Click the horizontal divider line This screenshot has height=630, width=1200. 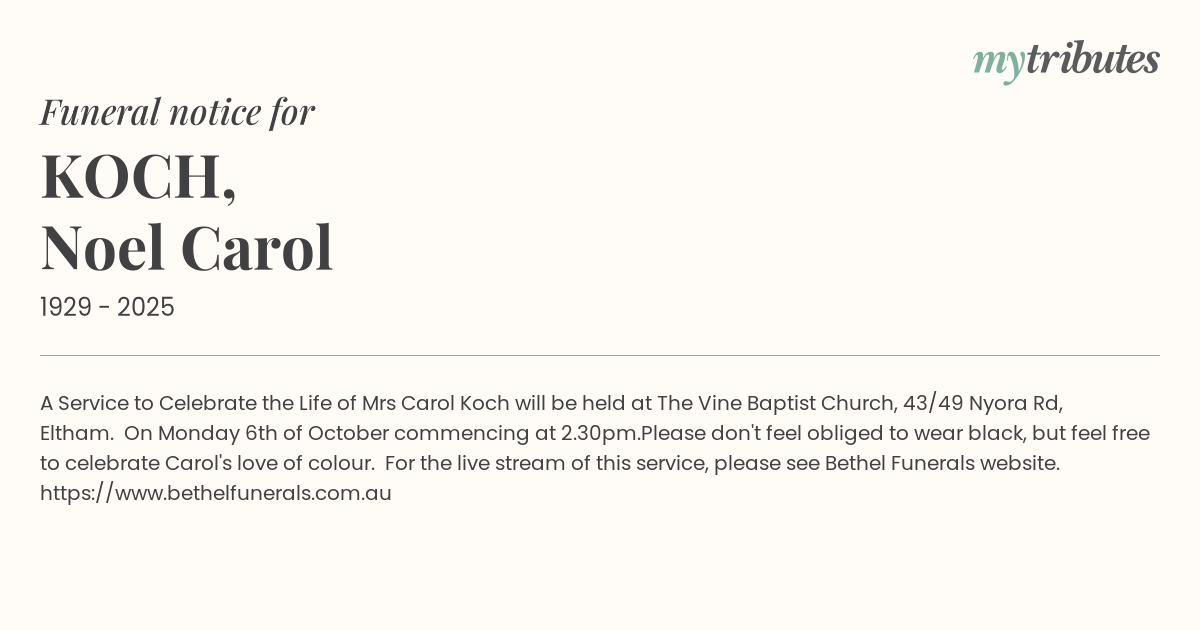point(600,355)
